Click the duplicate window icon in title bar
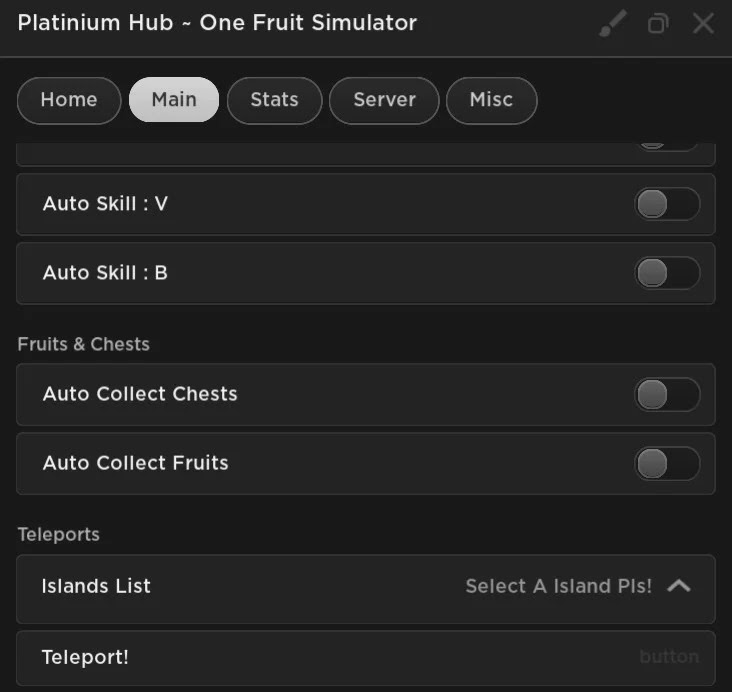Viewport: 732px width, 692px height. point(658,23)
